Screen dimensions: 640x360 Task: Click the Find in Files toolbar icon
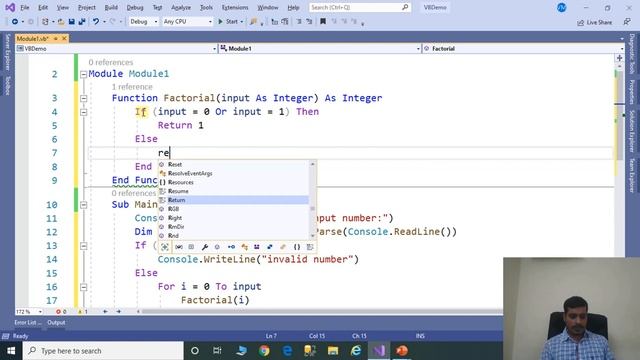tap(253, 22)
